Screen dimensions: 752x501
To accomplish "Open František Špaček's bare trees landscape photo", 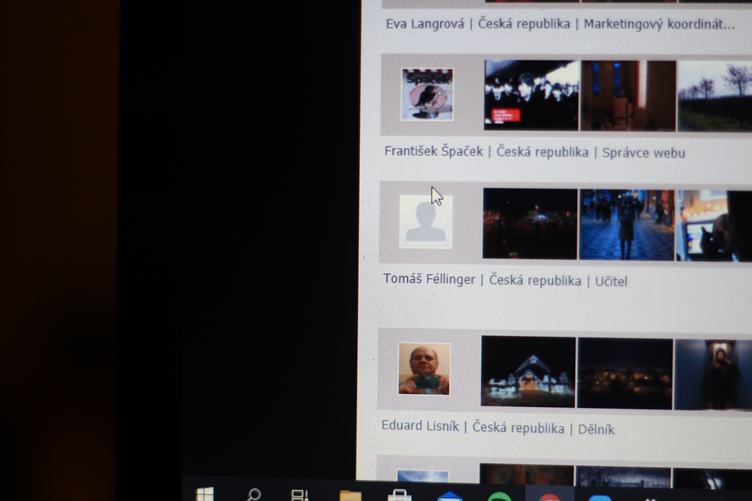I will pos(715,96).
